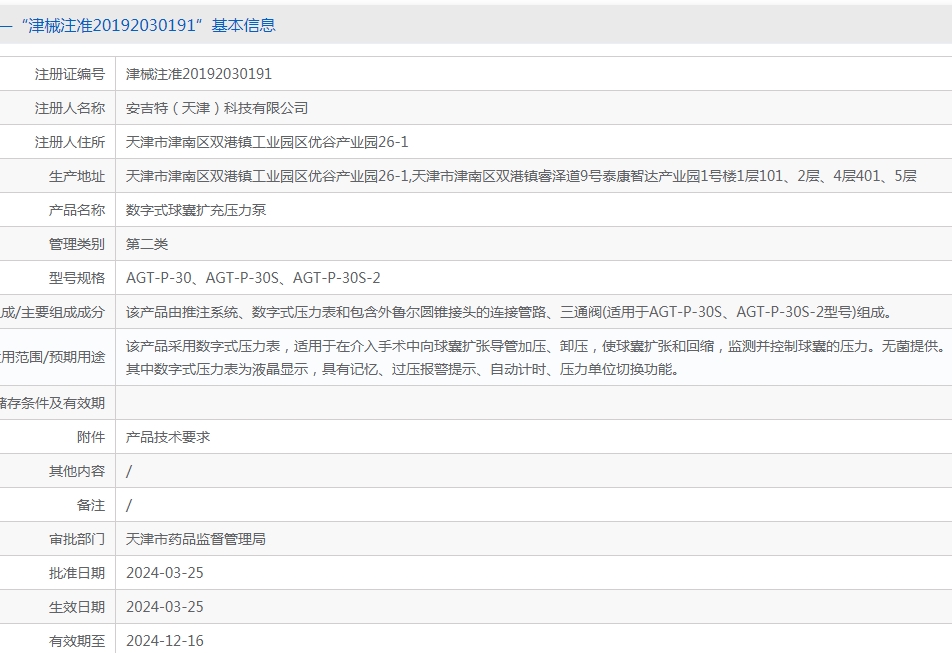Click the company name 安吉特（天津）科技有限公司

217,108
